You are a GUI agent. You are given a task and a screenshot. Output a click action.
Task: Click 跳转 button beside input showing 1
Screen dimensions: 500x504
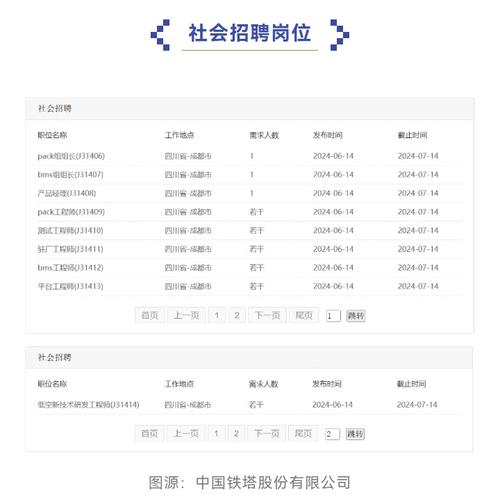[356, 316]
